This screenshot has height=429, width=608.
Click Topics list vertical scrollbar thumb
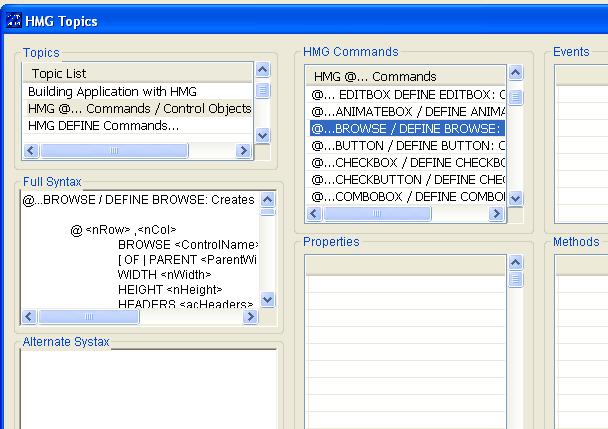[263, 91]
